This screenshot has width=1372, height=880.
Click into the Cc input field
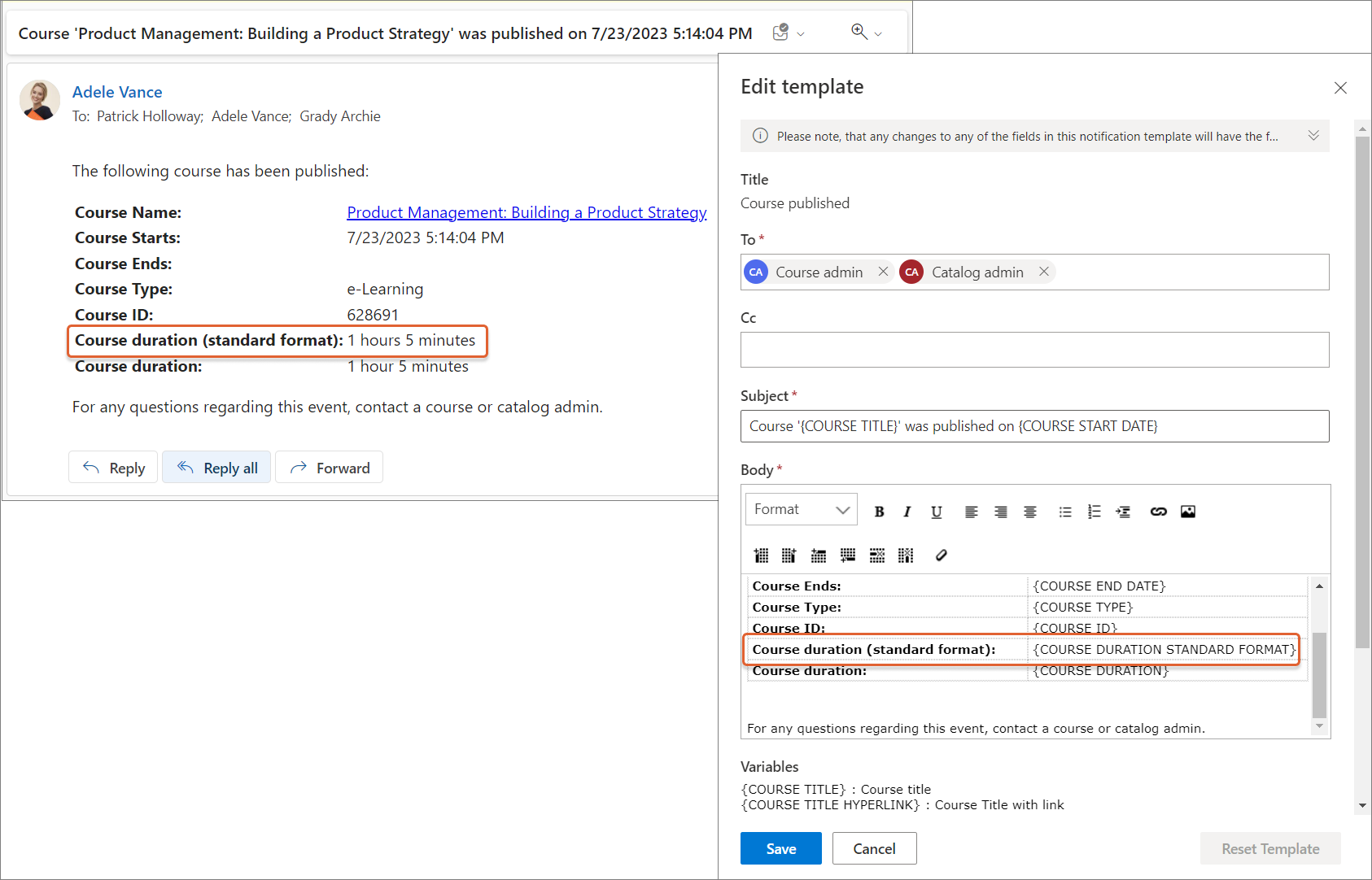[x=1034, y=350]
